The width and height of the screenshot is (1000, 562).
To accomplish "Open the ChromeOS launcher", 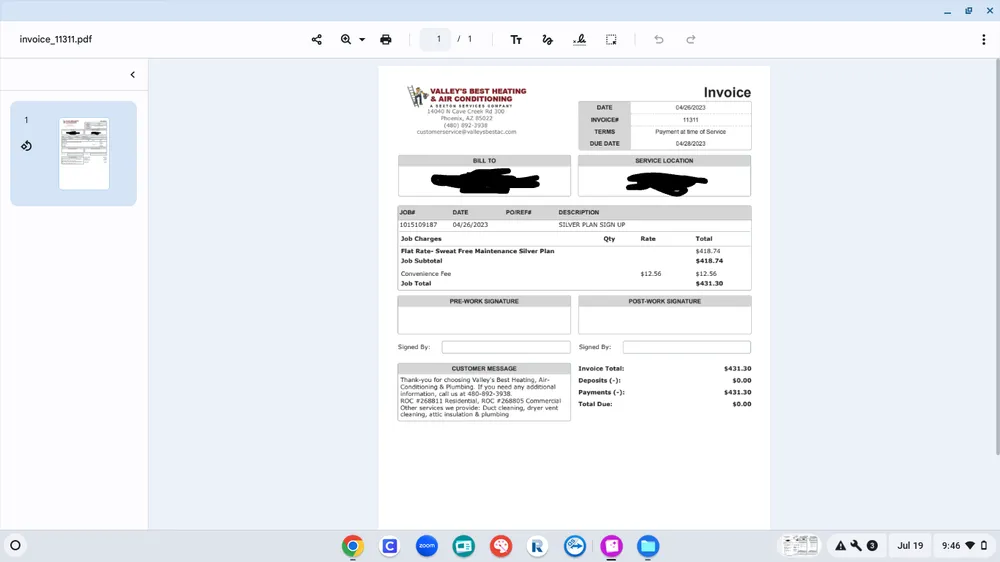I will (x=15, y=546).
